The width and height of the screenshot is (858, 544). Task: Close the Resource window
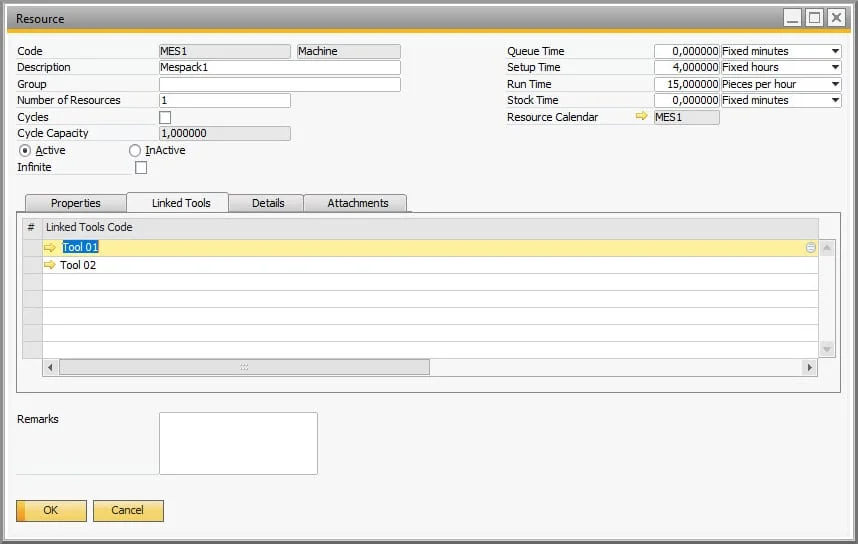(836, 18)
